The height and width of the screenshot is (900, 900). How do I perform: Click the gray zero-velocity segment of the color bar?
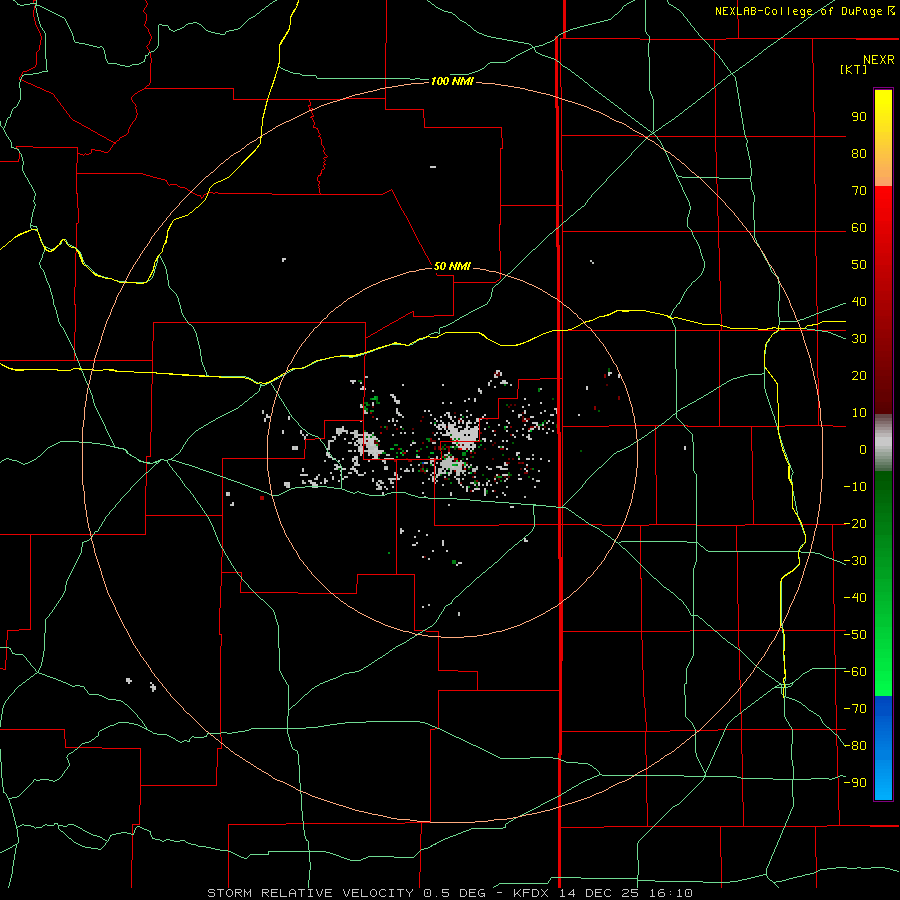coord(883,443)
